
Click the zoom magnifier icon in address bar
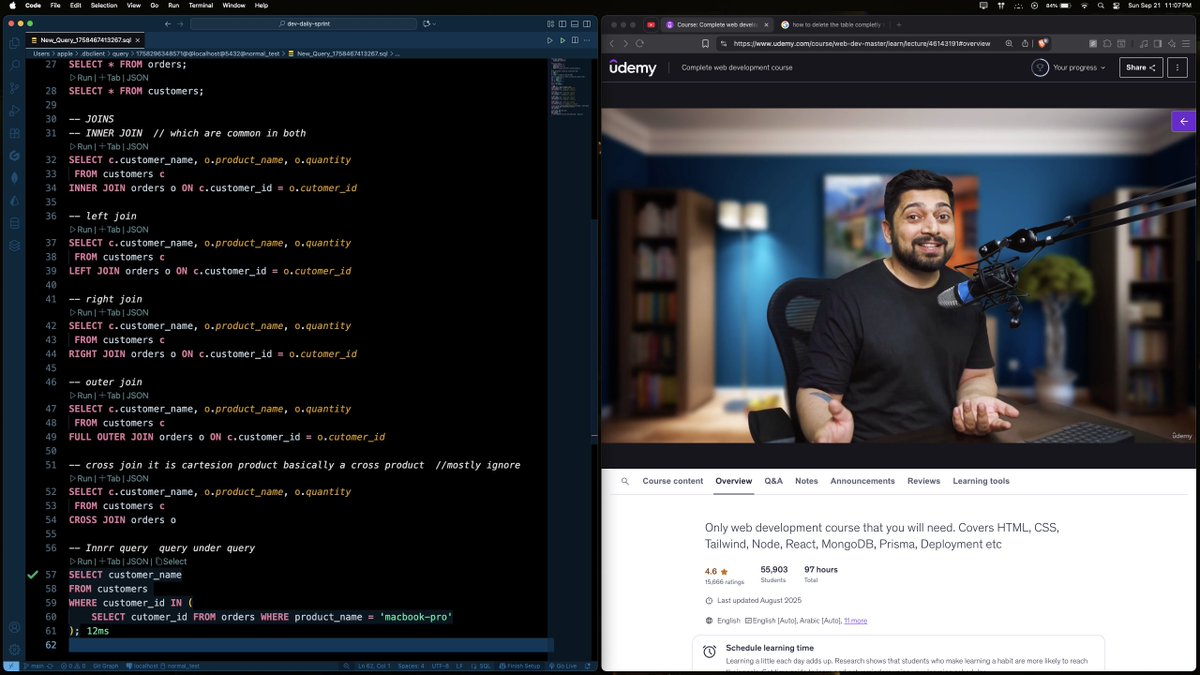pyautogui.click(x=1009, y=43)
